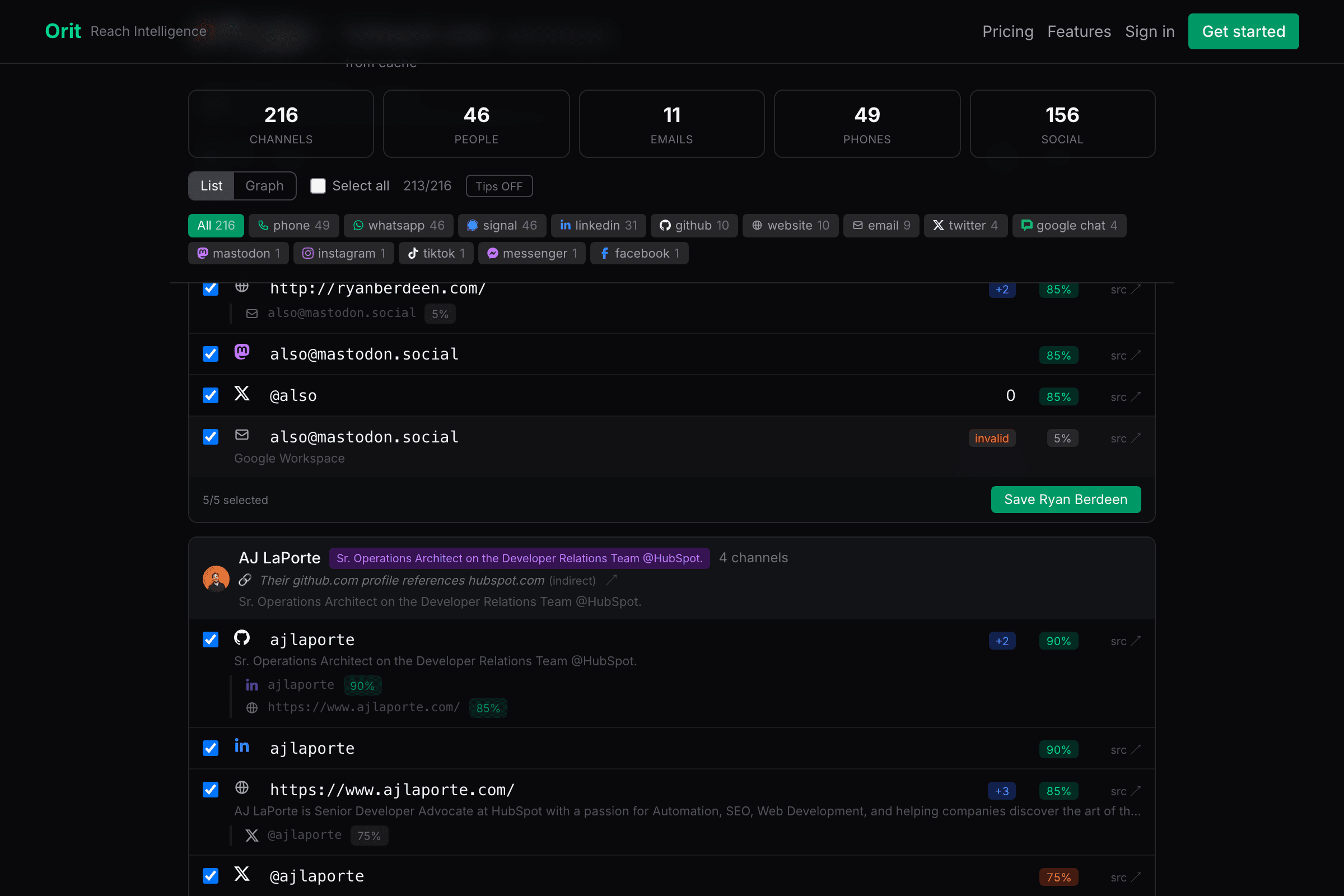Uncheck the mastodon also@mastodon.social checkbox
1344x896 pixels.
point(211,354)
